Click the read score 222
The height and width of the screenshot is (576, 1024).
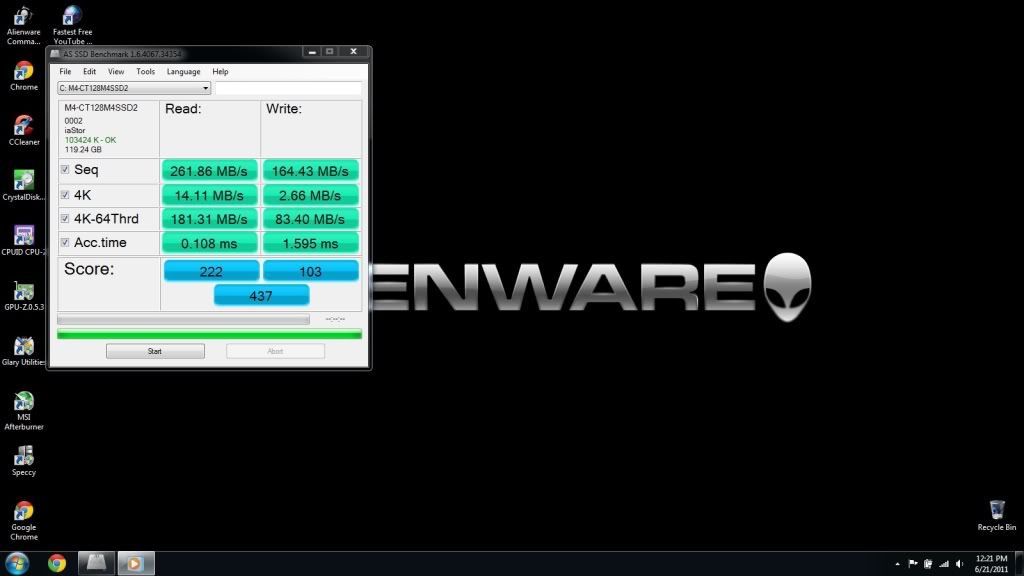[211, 270]
